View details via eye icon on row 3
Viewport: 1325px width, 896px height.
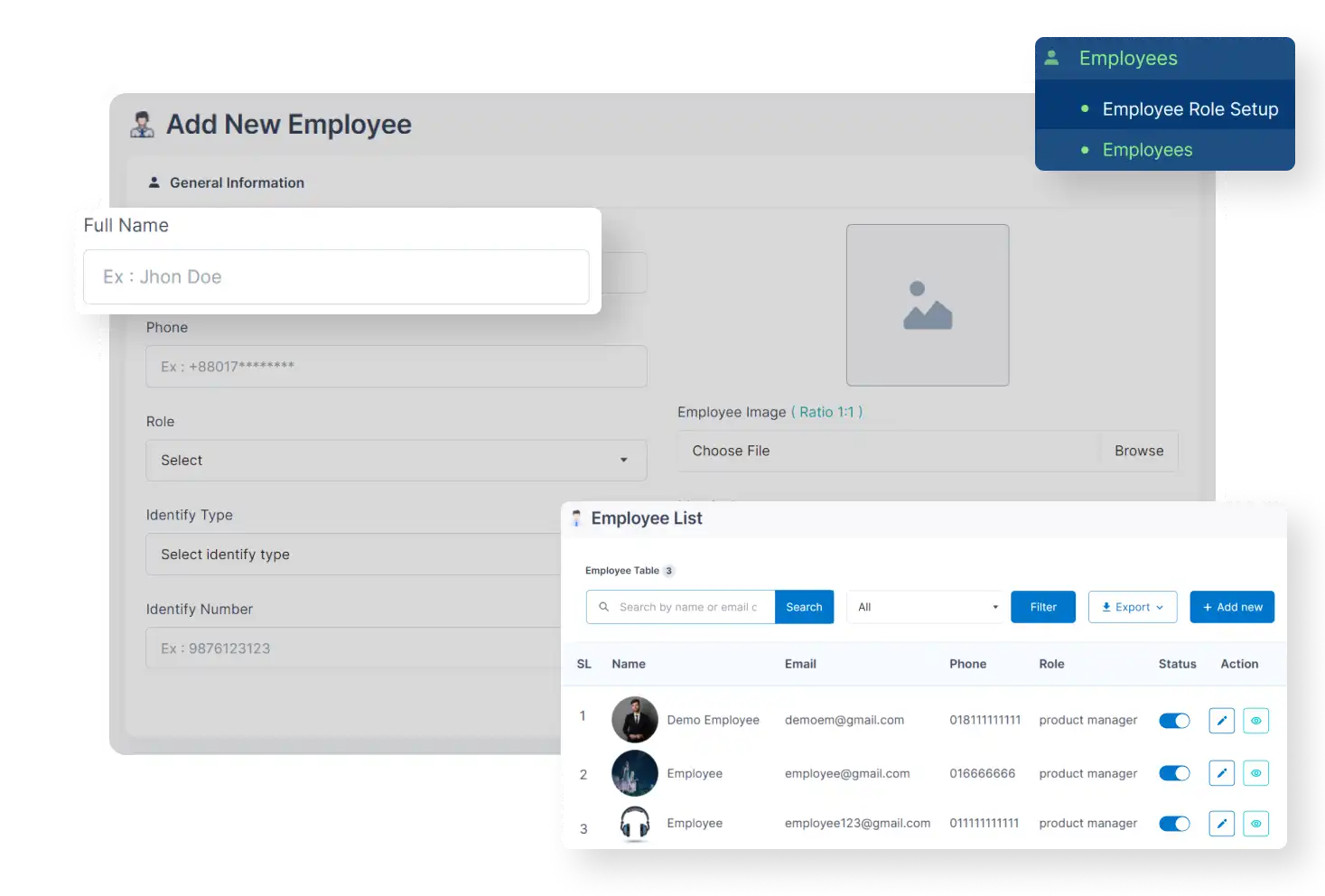[x=1255, y=823]
